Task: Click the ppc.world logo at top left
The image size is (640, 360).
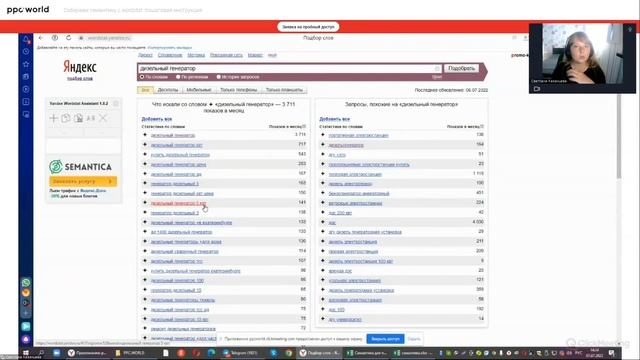Action: click(x=28, y=9)
